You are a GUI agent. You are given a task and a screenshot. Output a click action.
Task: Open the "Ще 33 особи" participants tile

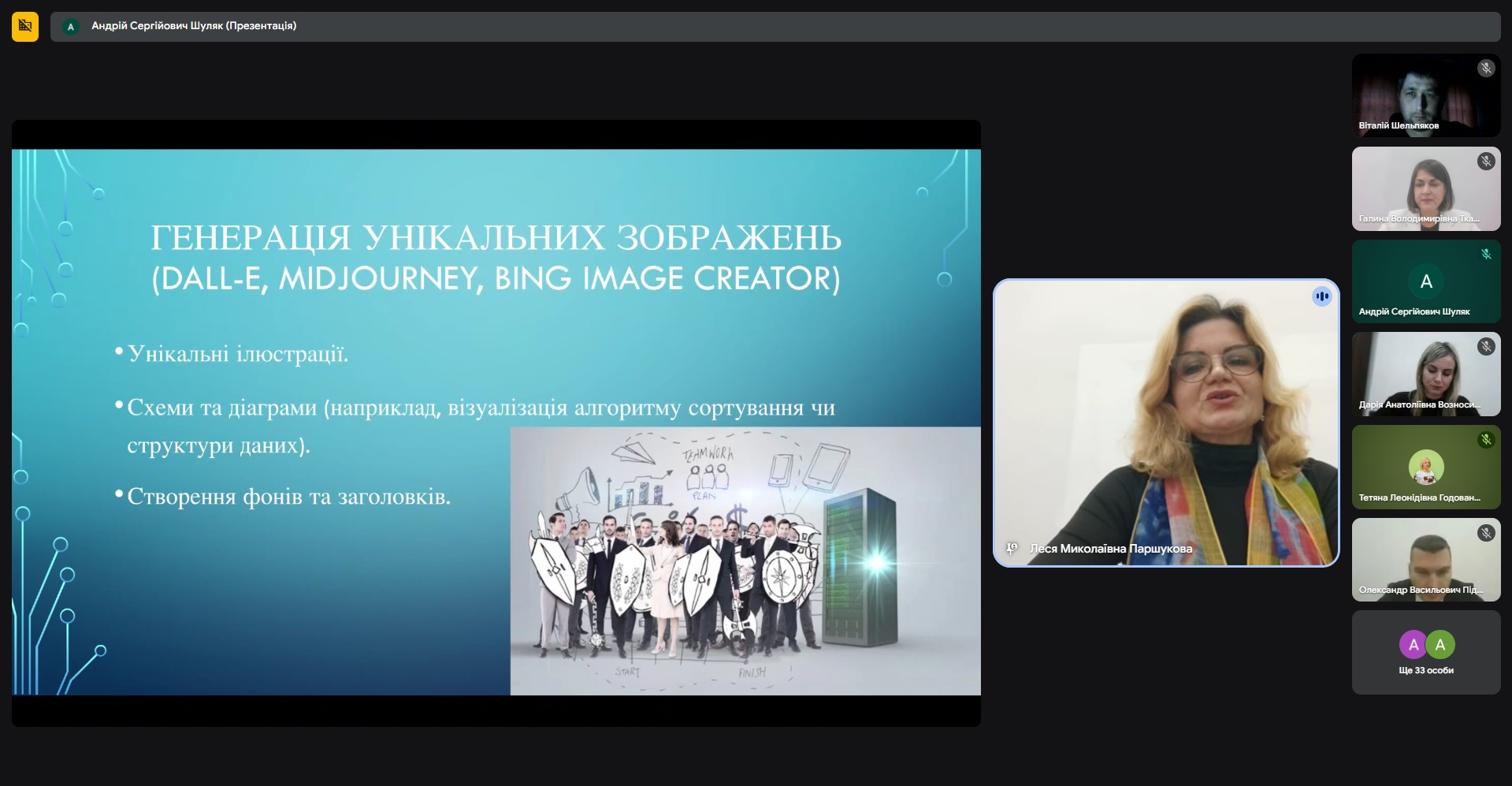[1425, 653]
